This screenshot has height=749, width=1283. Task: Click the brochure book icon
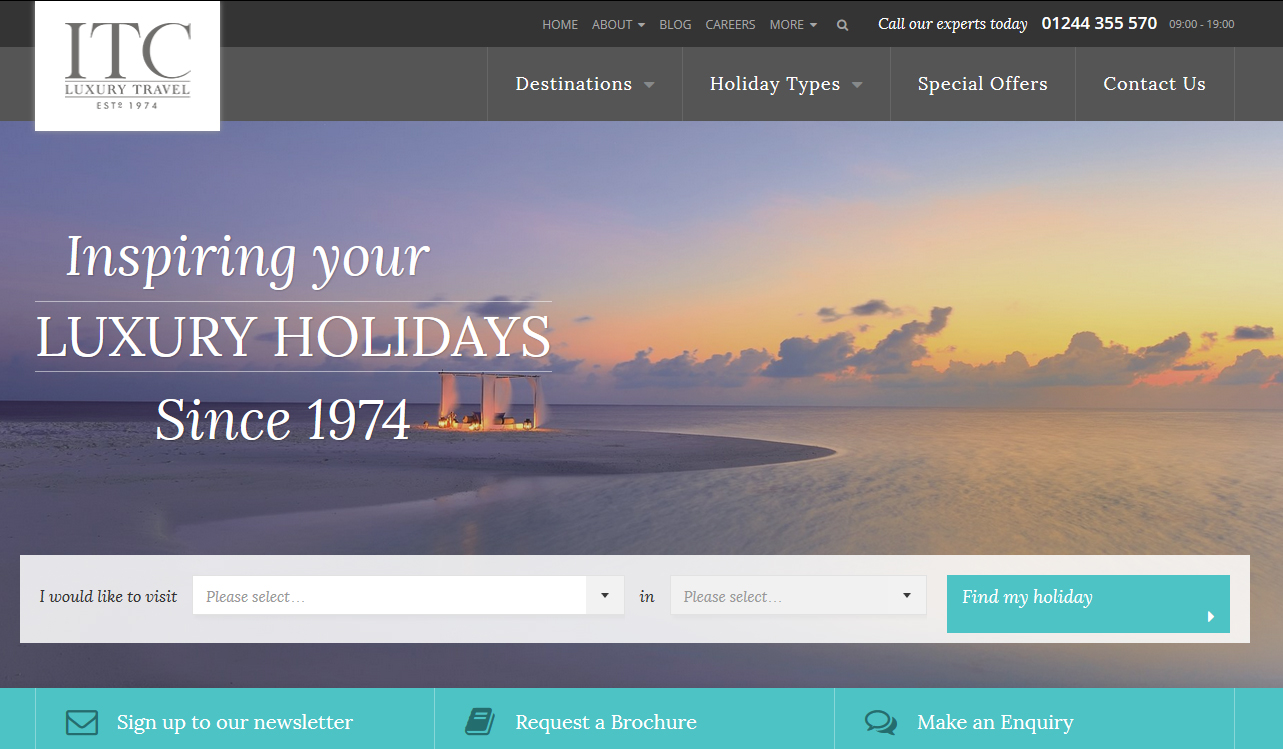pyautogui.click(x=480, y=722)
